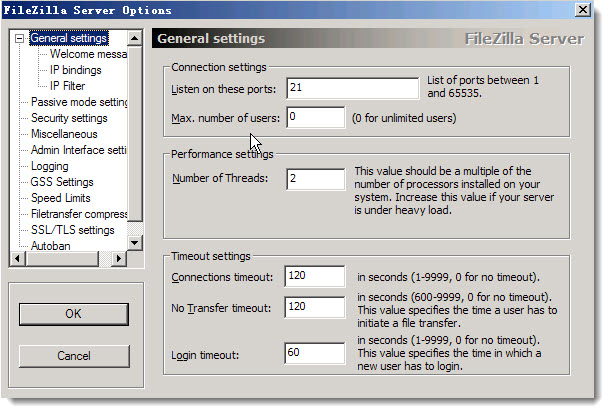
Task: Click the 'General settings' page header
Action: pyautogui.click(x=211, y=38)
